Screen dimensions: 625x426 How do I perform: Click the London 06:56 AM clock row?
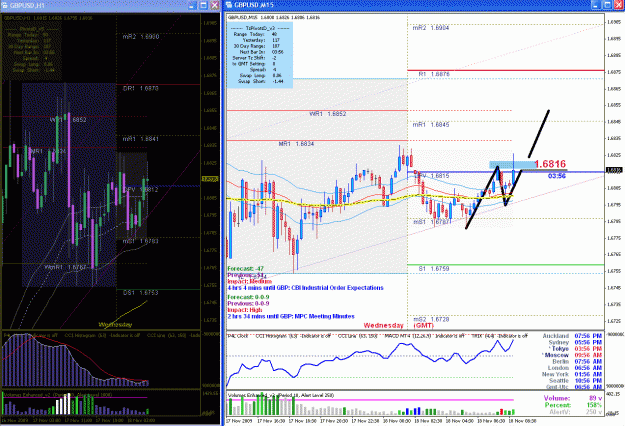tap(575, 368)
